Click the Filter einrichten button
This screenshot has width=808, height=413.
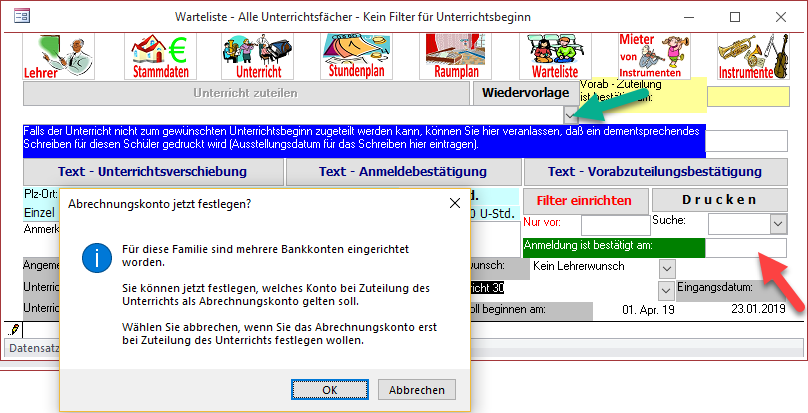585,199
